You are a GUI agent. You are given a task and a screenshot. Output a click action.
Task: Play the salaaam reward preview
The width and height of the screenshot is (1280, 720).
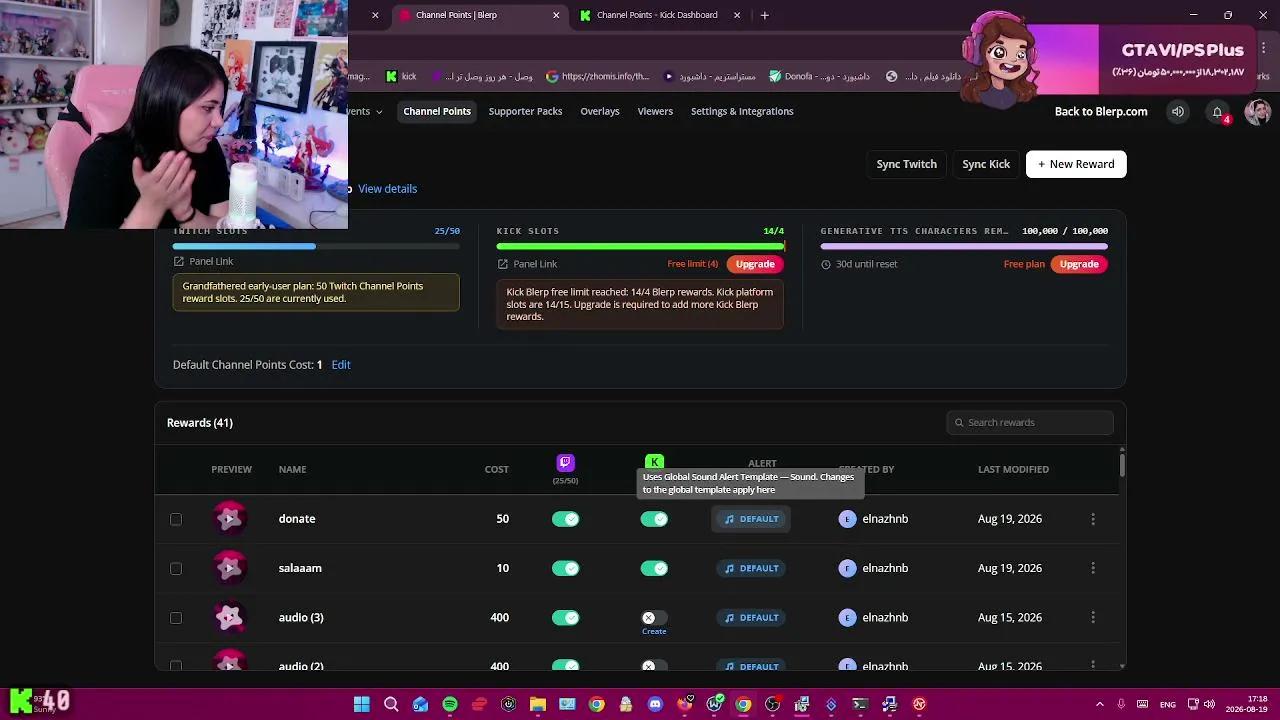(229, 568)
